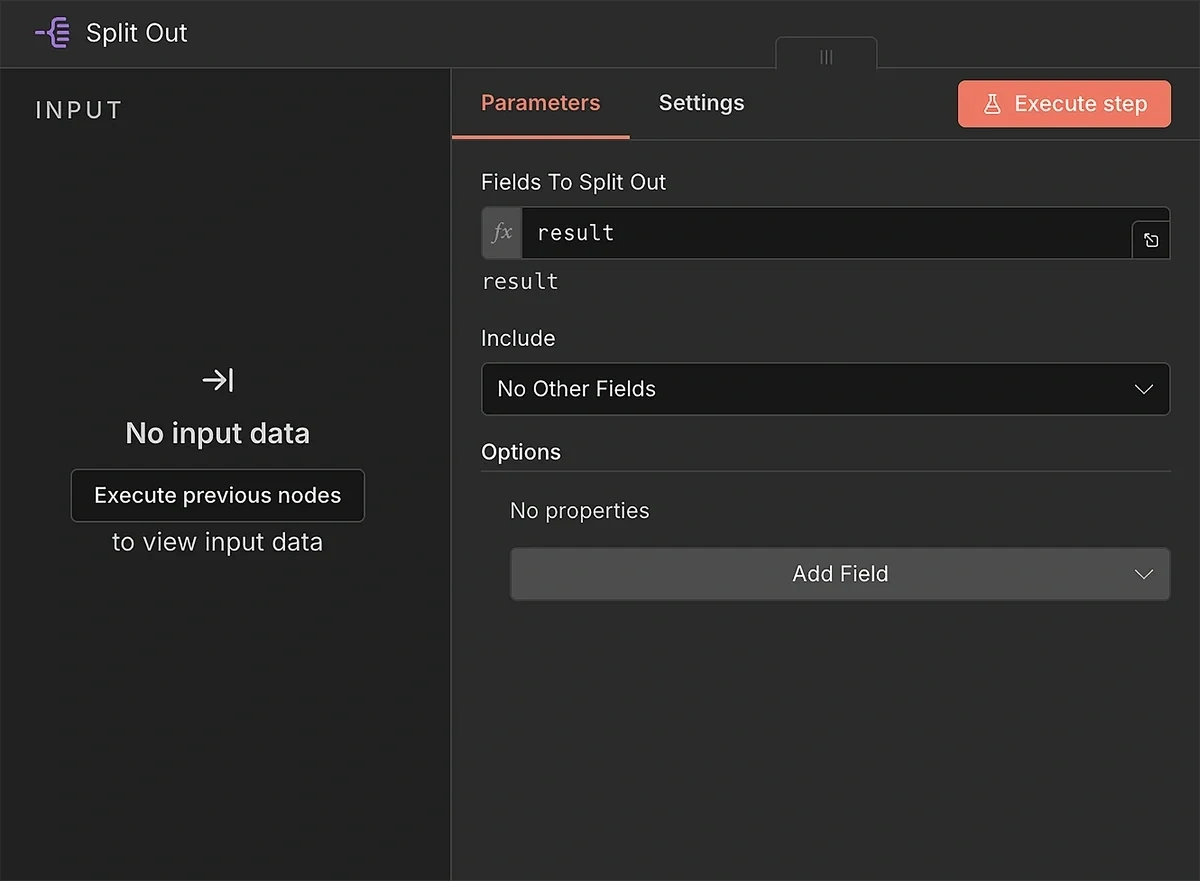Switch to the Settings tab
This screenshot has height=881, width=1200.
click(701, 102)
